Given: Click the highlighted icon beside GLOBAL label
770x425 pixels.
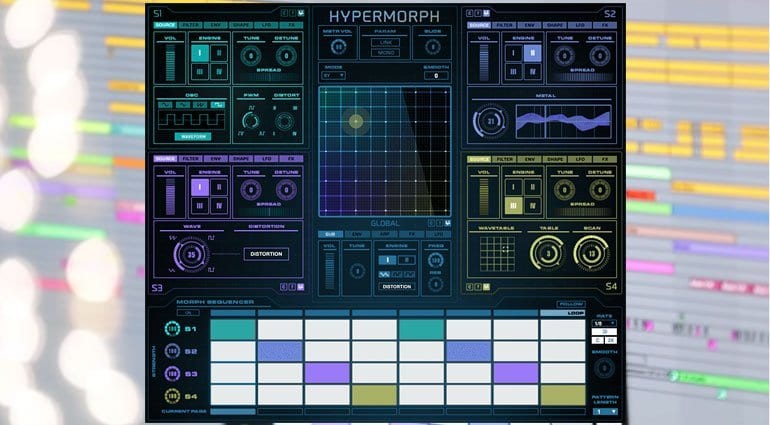Looking at the screenshot, I should 447,223.
